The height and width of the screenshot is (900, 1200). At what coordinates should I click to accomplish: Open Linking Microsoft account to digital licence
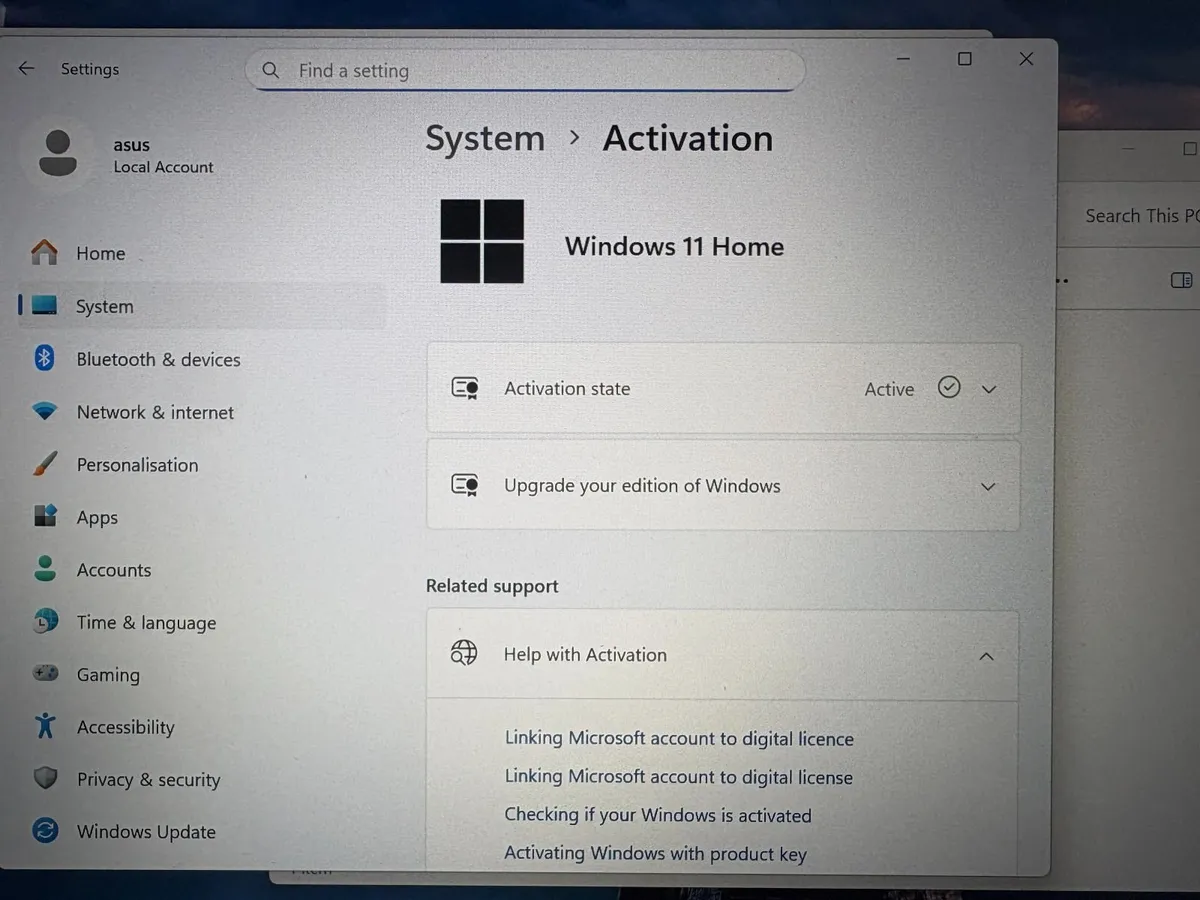(679, 739)
